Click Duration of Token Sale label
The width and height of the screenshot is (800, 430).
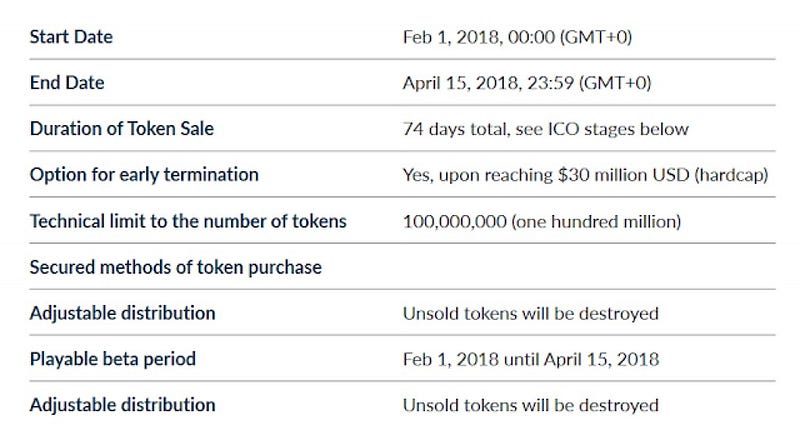(x=121, y=129)
